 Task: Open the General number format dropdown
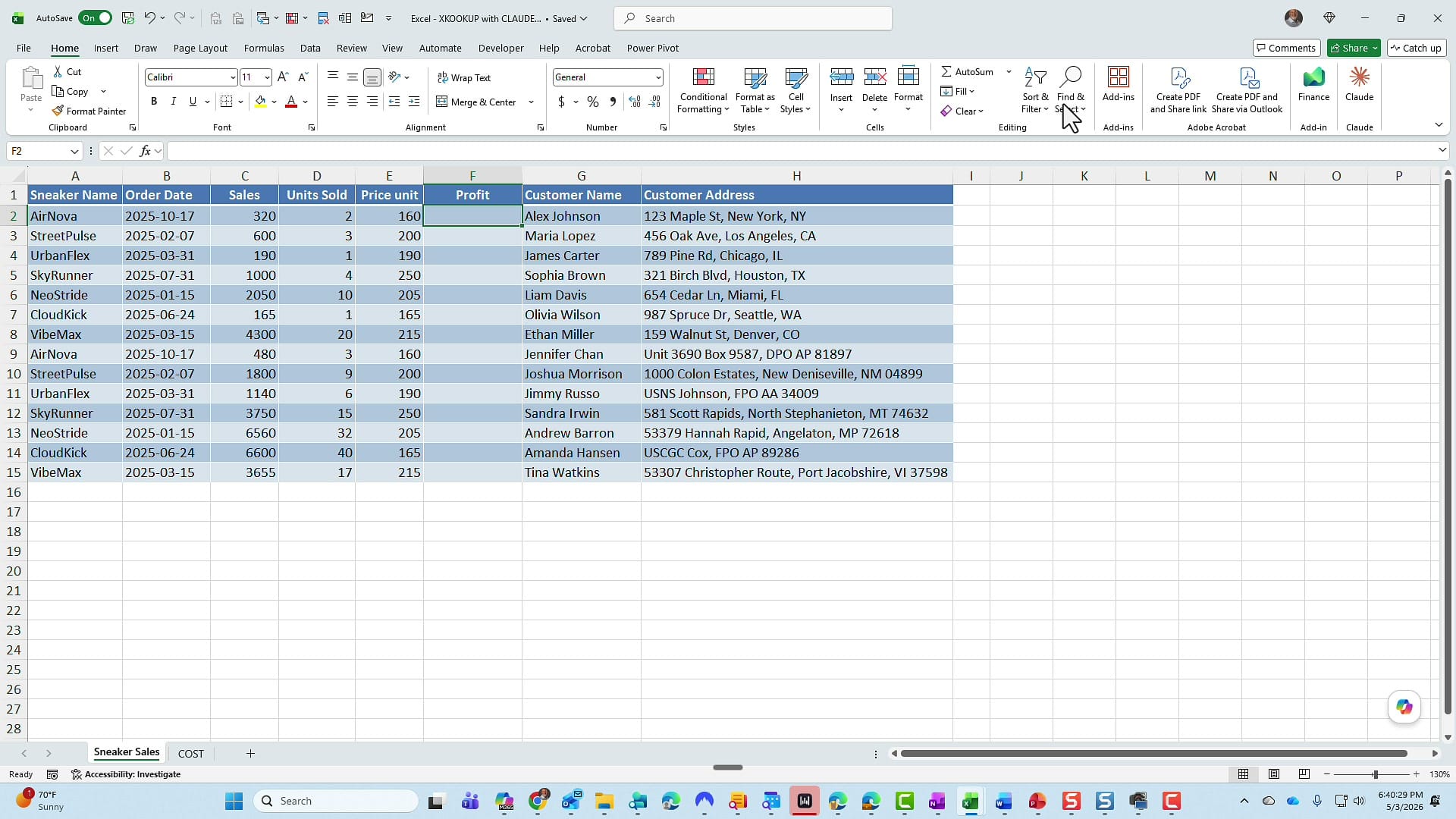click(657, 77)
